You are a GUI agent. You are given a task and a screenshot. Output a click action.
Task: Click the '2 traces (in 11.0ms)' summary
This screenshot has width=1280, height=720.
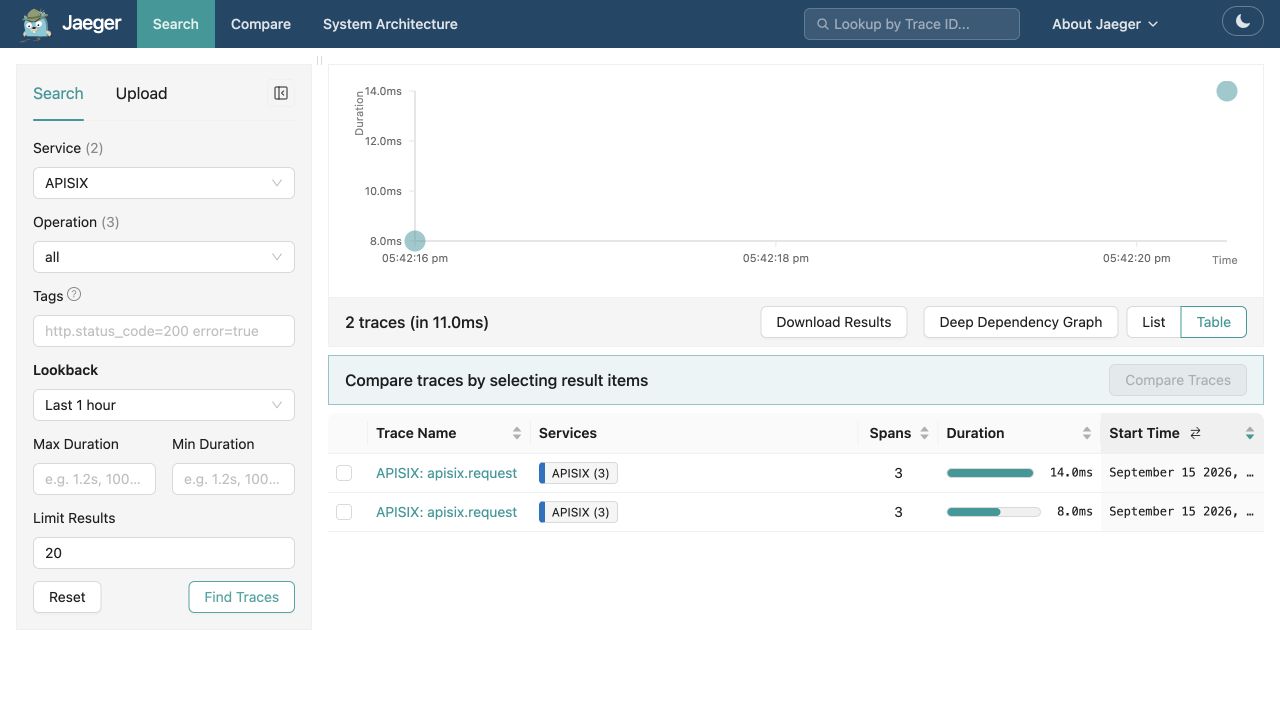coord(417,322)
